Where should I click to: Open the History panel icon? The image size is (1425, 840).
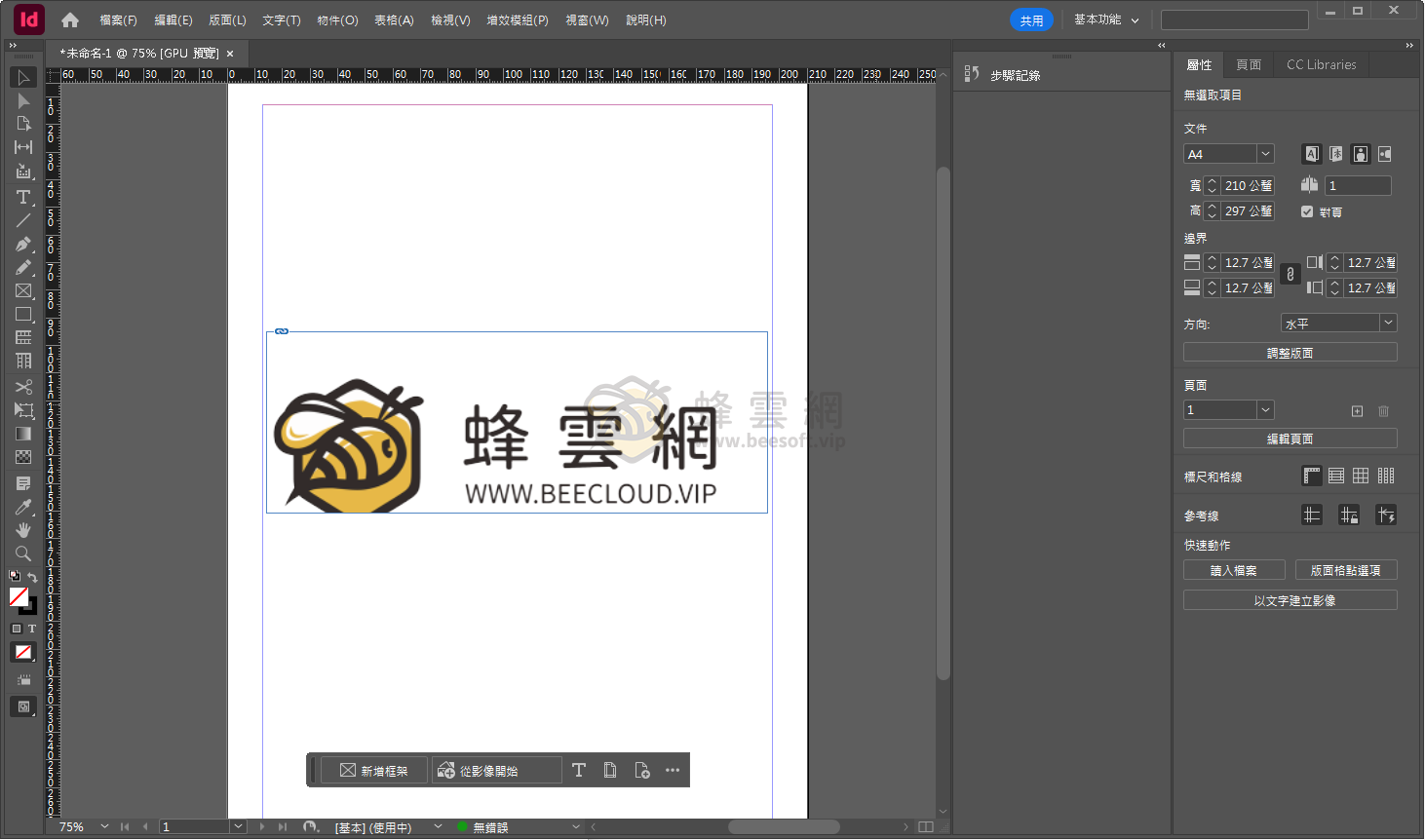pos(972,74)
